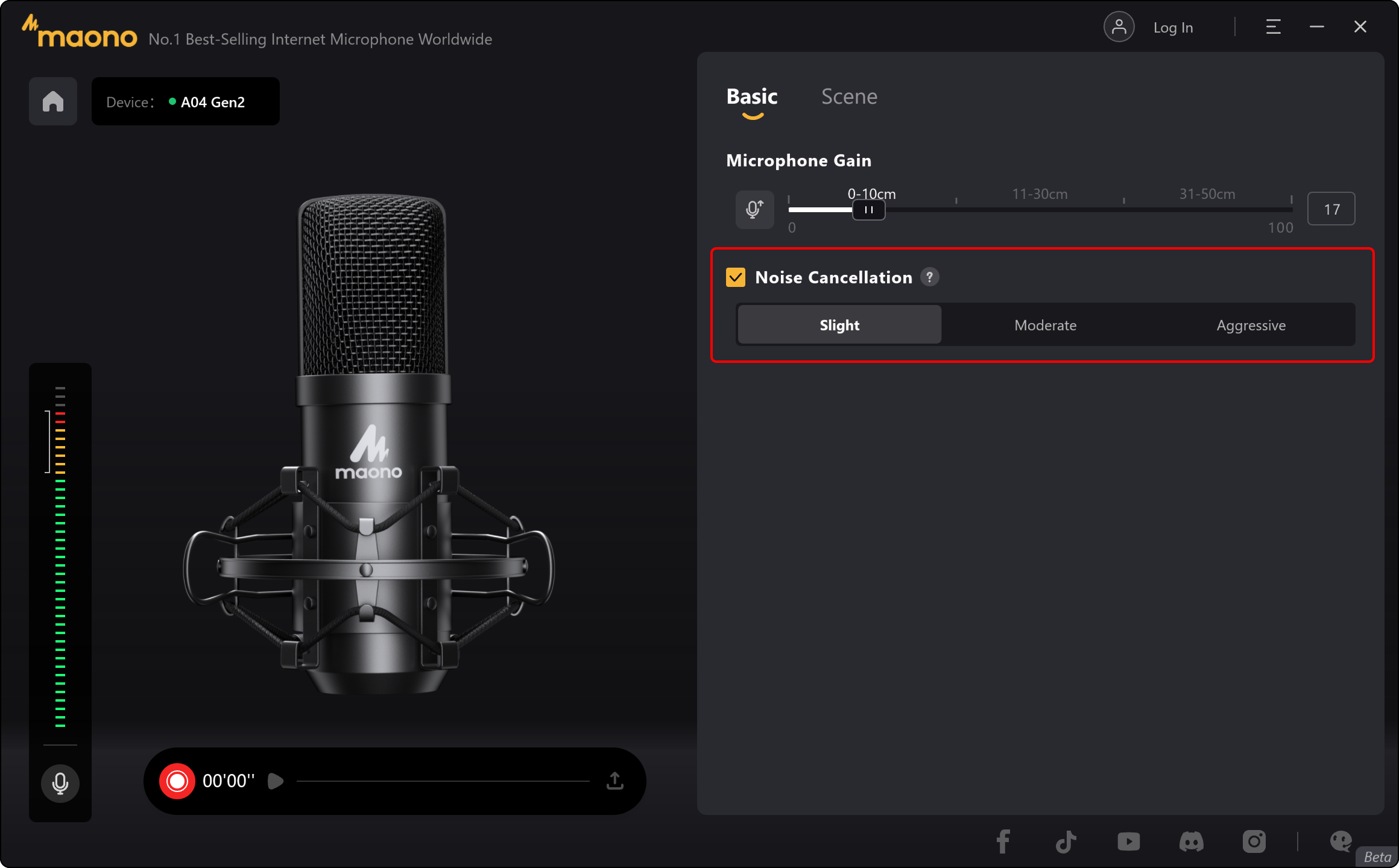
Task: Open the Facebook social link
Action: (x=1003, y=841)
